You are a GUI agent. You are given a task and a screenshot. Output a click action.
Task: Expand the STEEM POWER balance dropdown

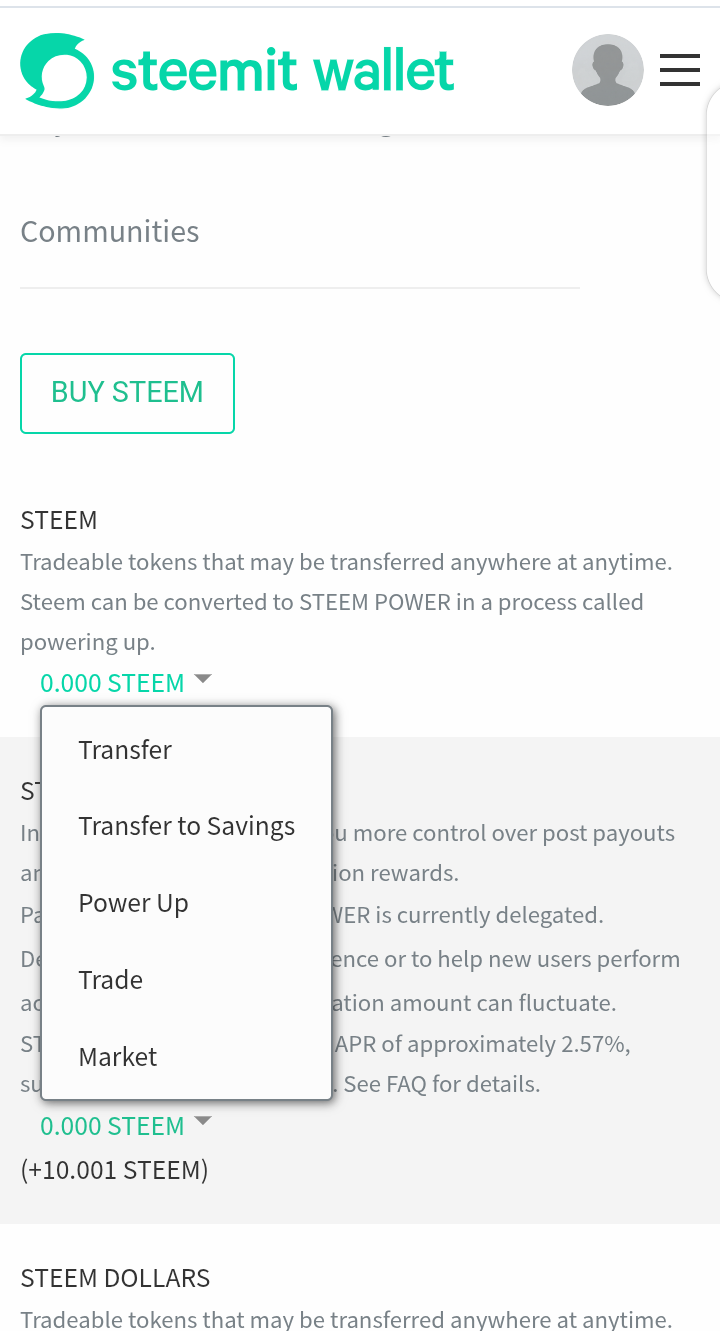point(112,1126)
